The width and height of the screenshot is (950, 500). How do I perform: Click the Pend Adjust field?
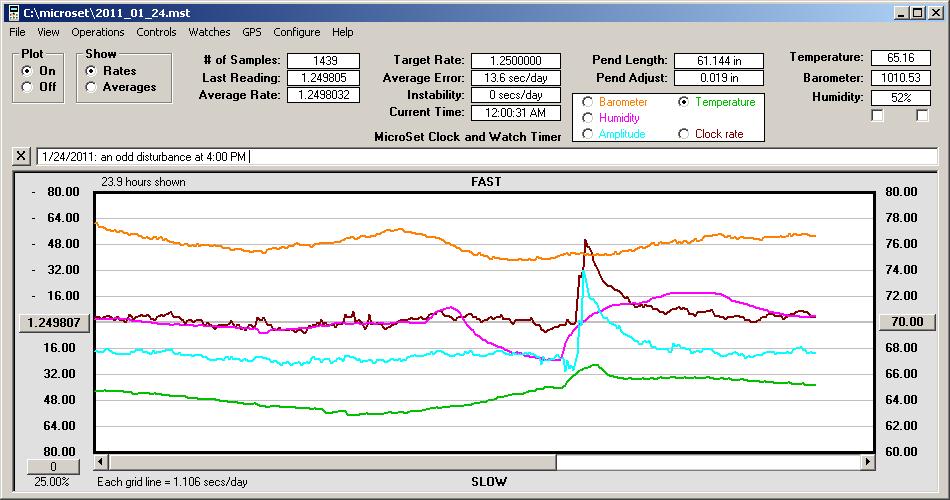(719, 78)
